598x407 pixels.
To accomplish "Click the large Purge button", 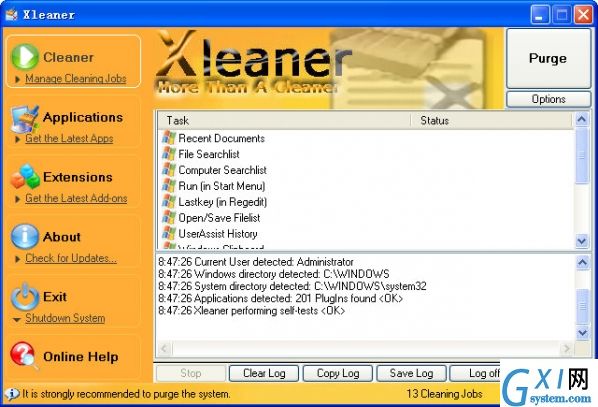I will click(x=548, y=58).
